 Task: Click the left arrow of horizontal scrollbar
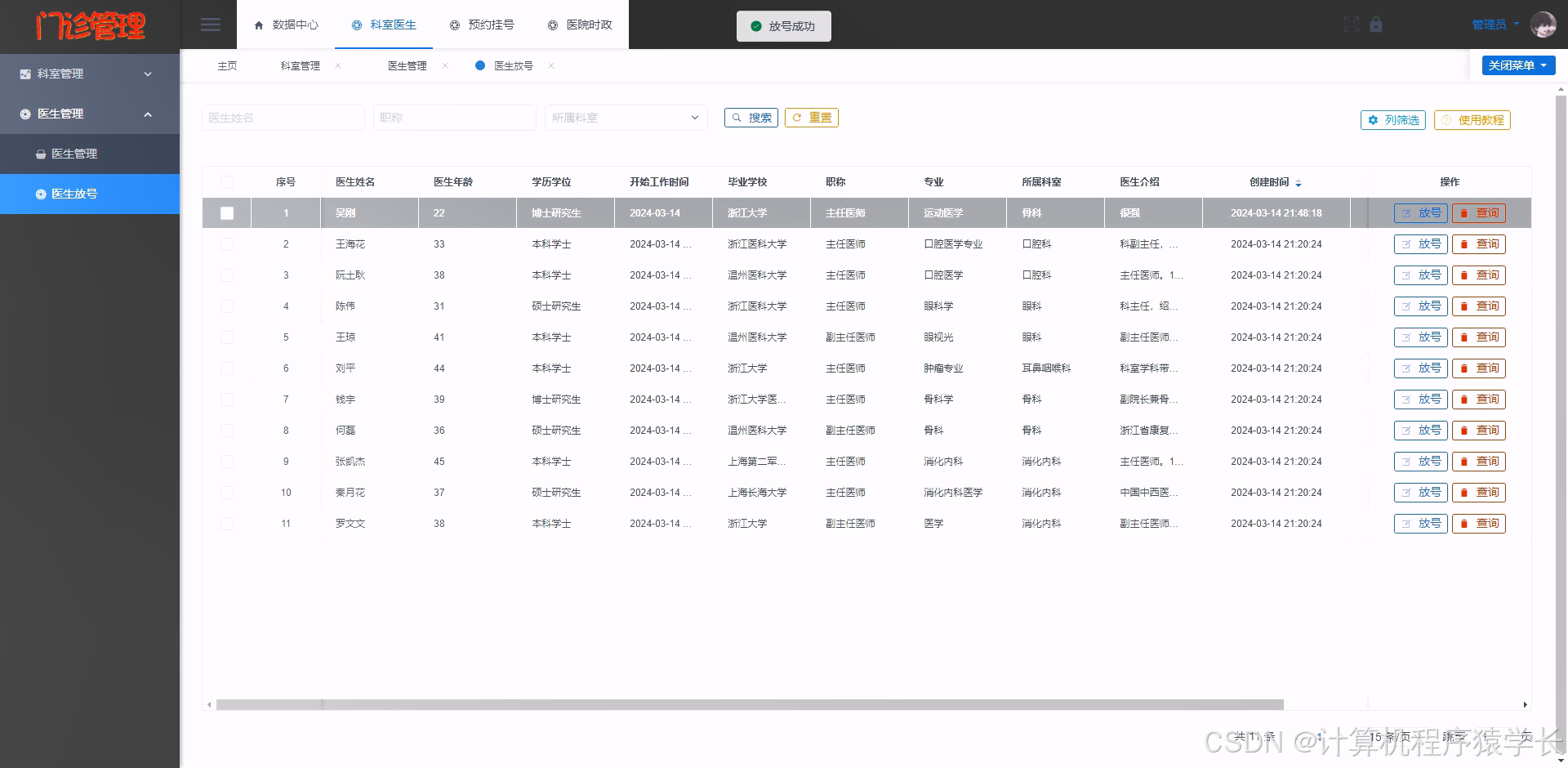(210, 704)
